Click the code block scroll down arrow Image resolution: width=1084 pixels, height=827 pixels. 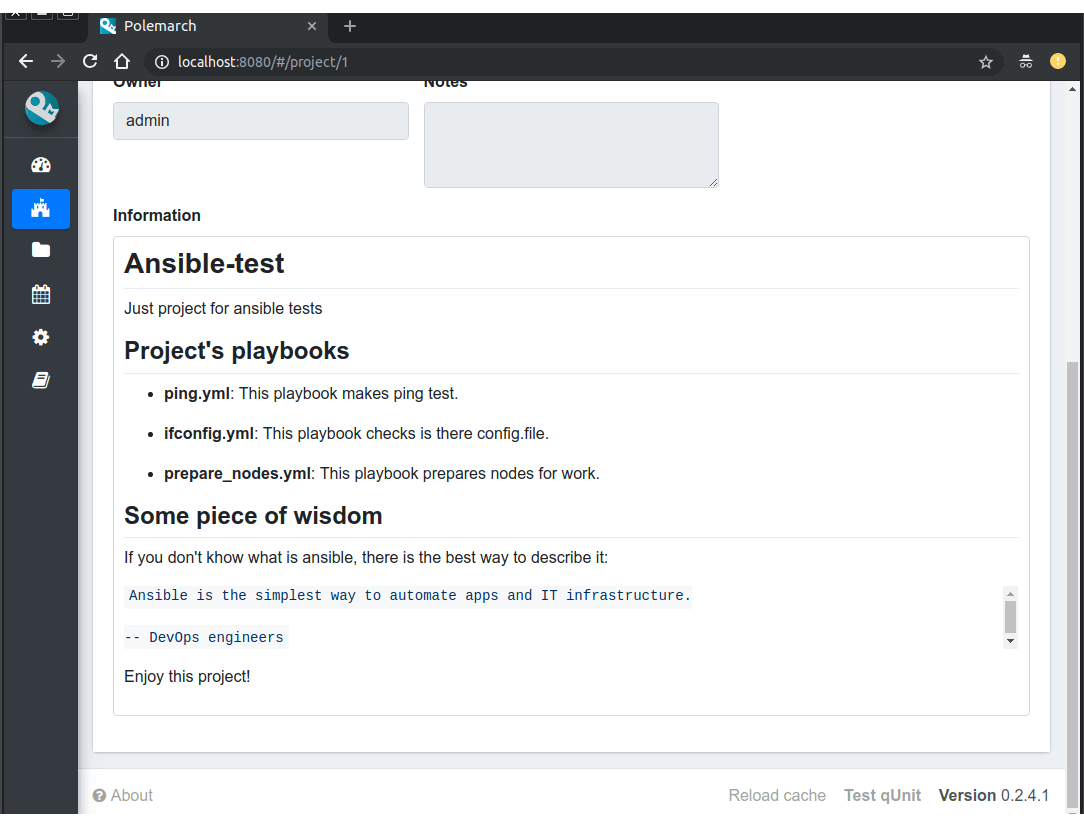pos(1010,641)
